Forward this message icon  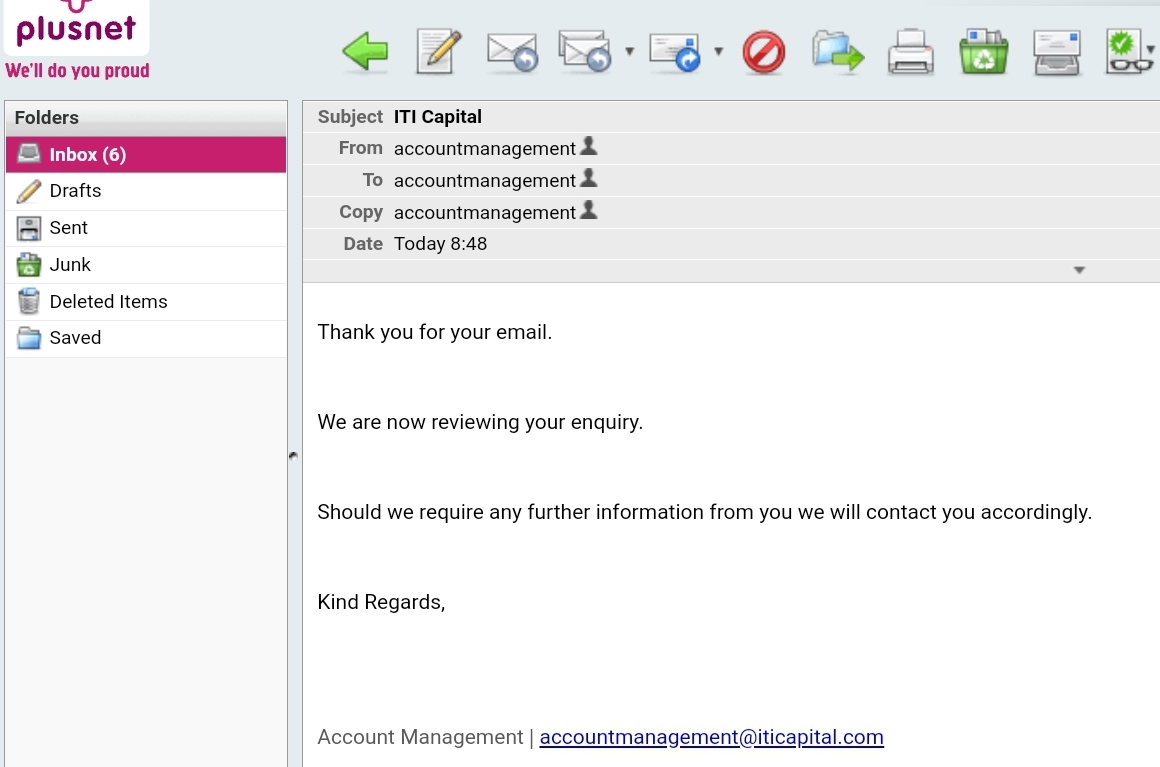click(x=675, y=52)
